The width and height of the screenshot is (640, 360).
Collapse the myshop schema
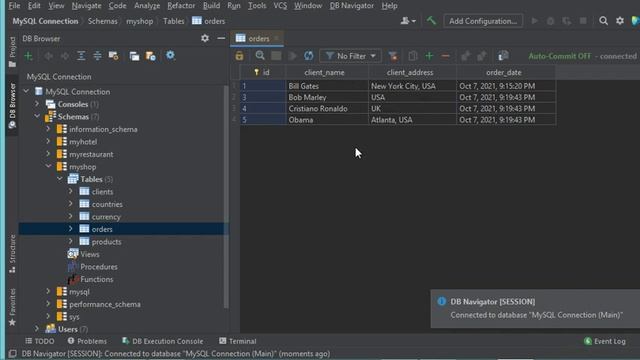48,167
